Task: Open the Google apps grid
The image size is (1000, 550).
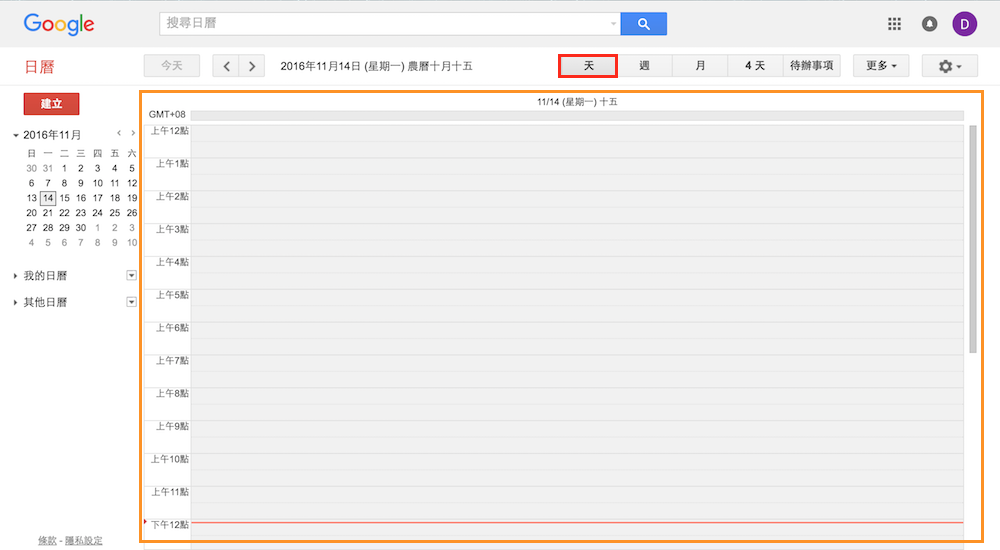Action: (x=894, y=24)
